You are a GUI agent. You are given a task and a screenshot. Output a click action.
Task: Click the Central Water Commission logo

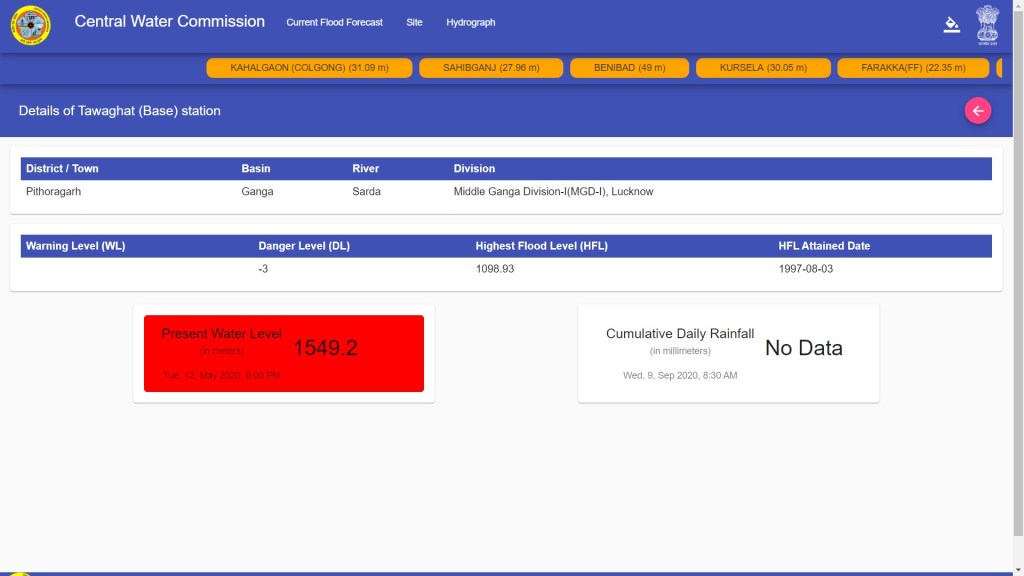[x=30, y=25]
